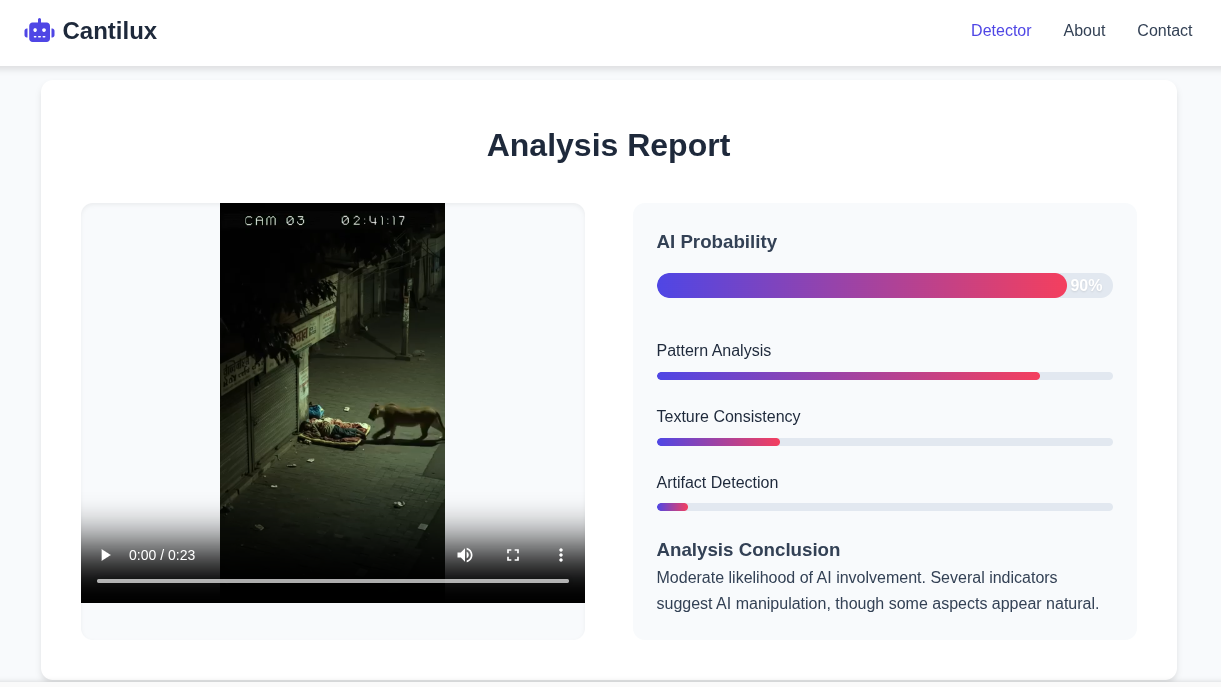Click the CAM 03 timestamp overlay

pyautogui.click(x=325, y=220)
